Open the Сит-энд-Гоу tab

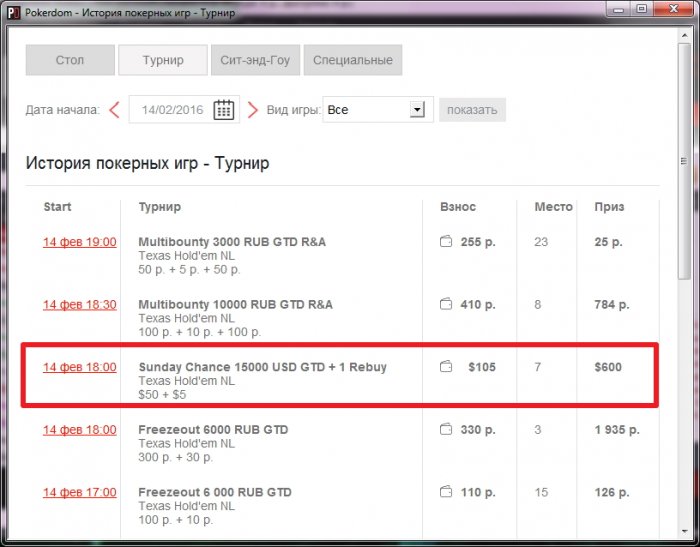[x=255, y=60]
